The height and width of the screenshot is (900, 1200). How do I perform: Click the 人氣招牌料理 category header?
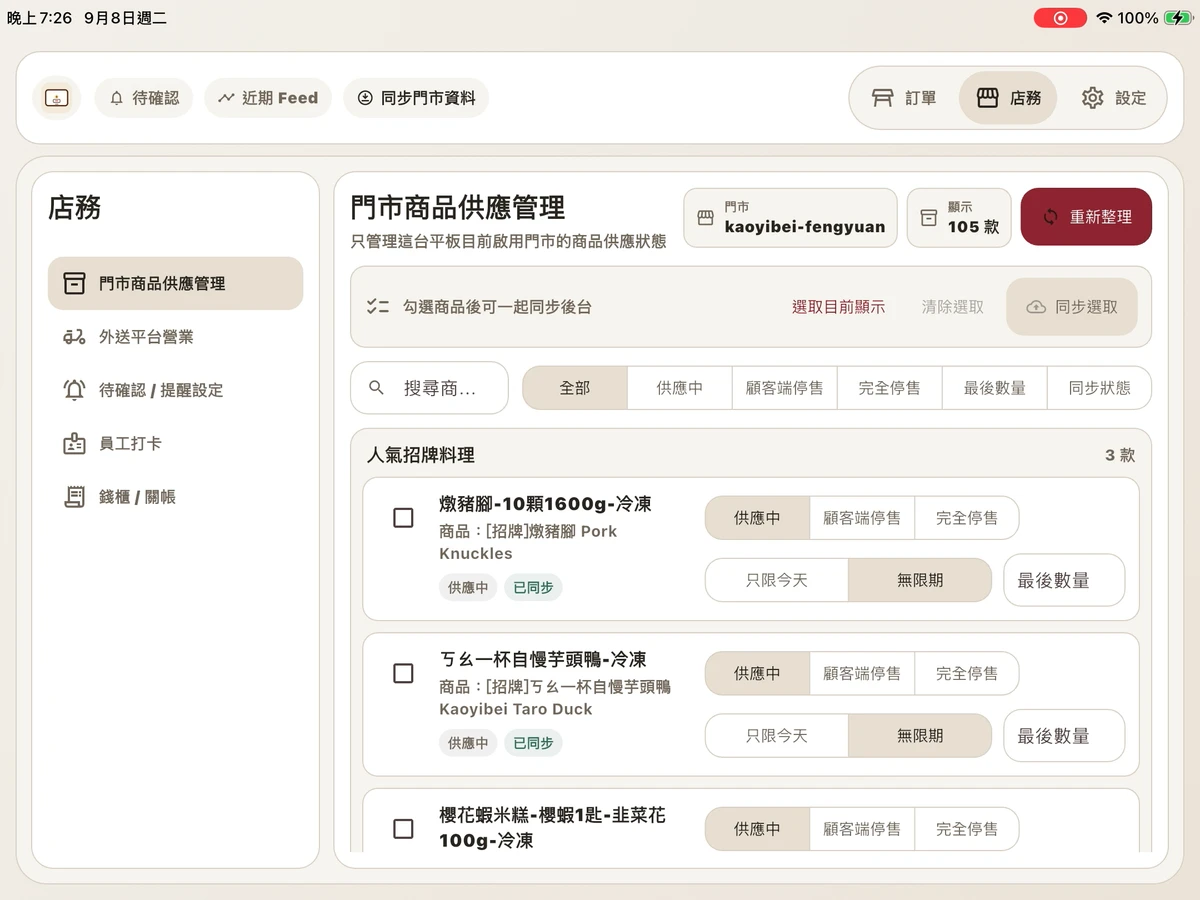point(420,455)
